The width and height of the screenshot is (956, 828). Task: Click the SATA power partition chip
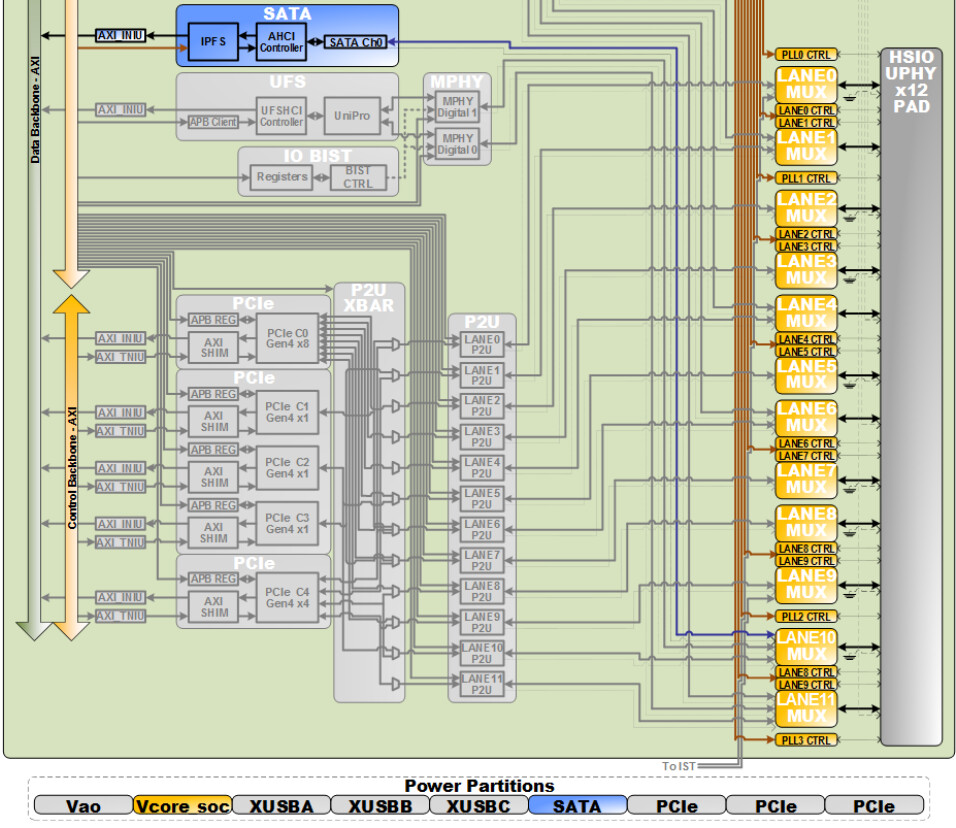tap(577, 805)
